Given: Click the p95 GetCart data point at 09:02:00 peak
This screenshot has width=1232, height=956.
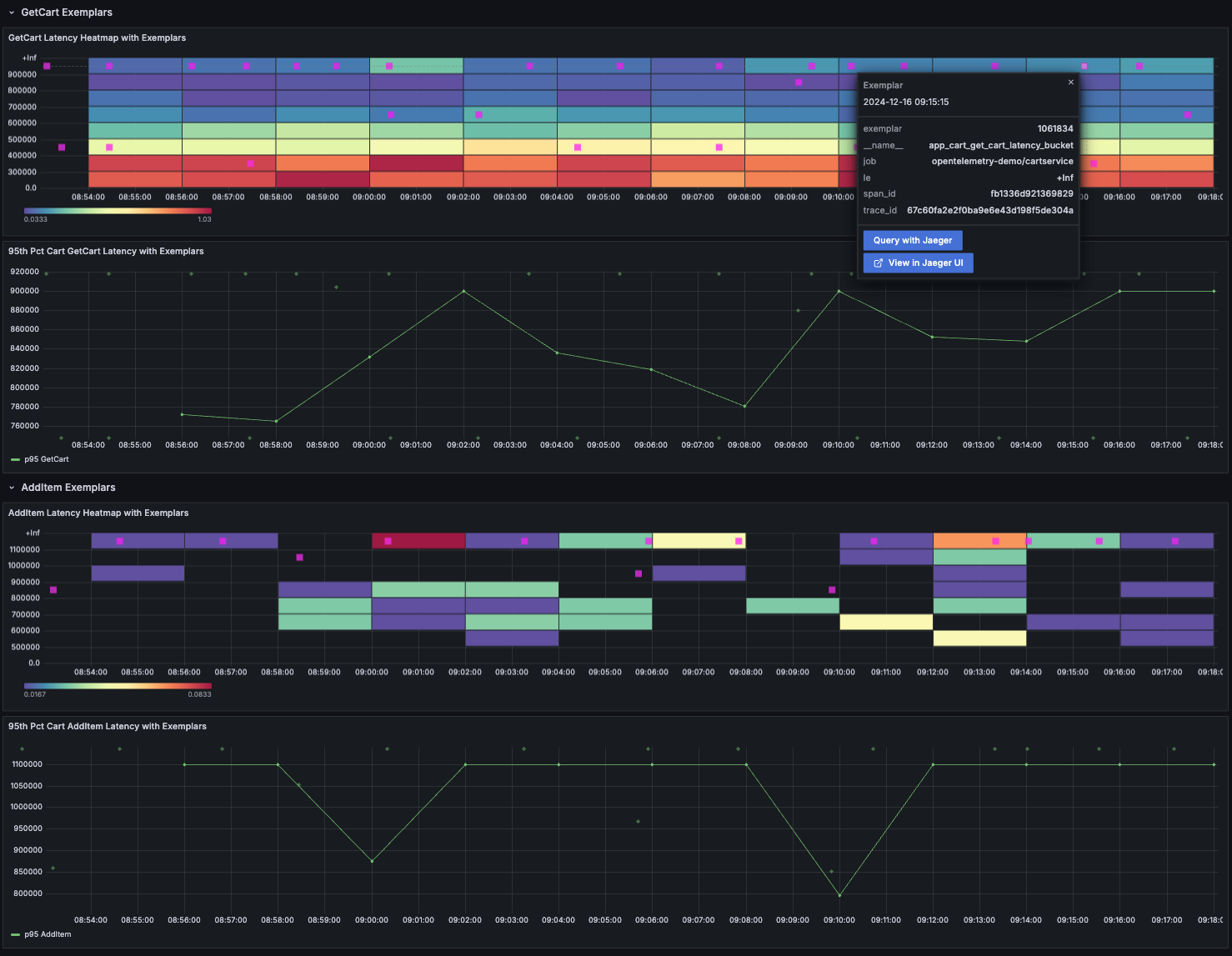Looking at the screenshot, I should coord(464,291).
